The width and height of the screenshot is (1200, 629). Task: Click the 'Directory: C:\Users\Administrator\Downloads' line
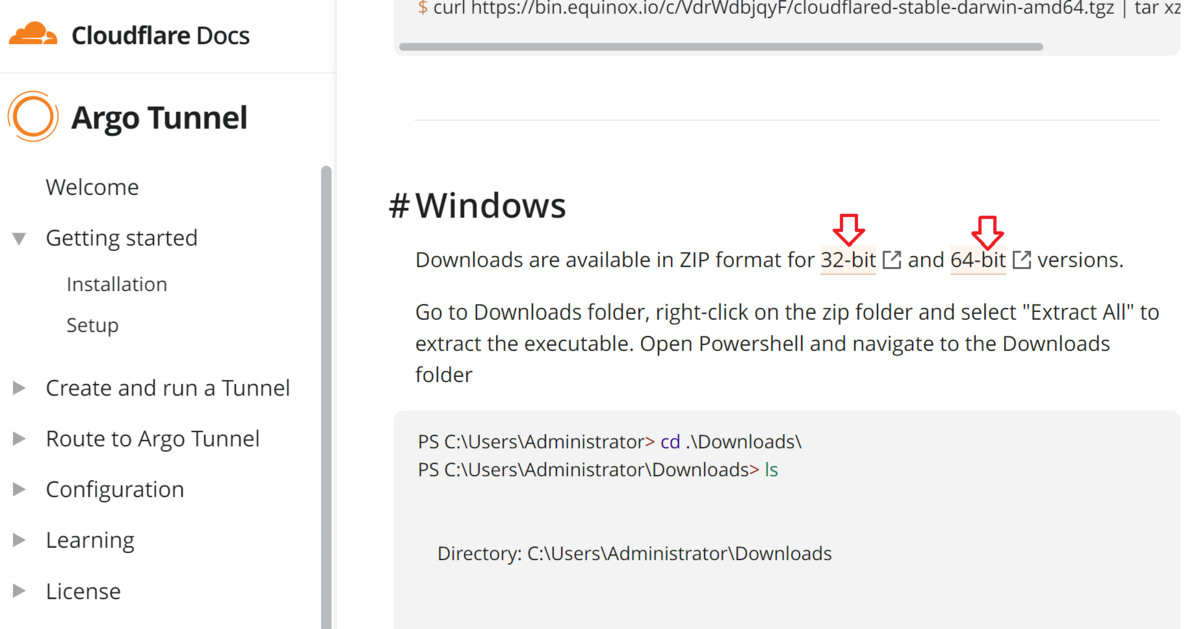[634, 553]
